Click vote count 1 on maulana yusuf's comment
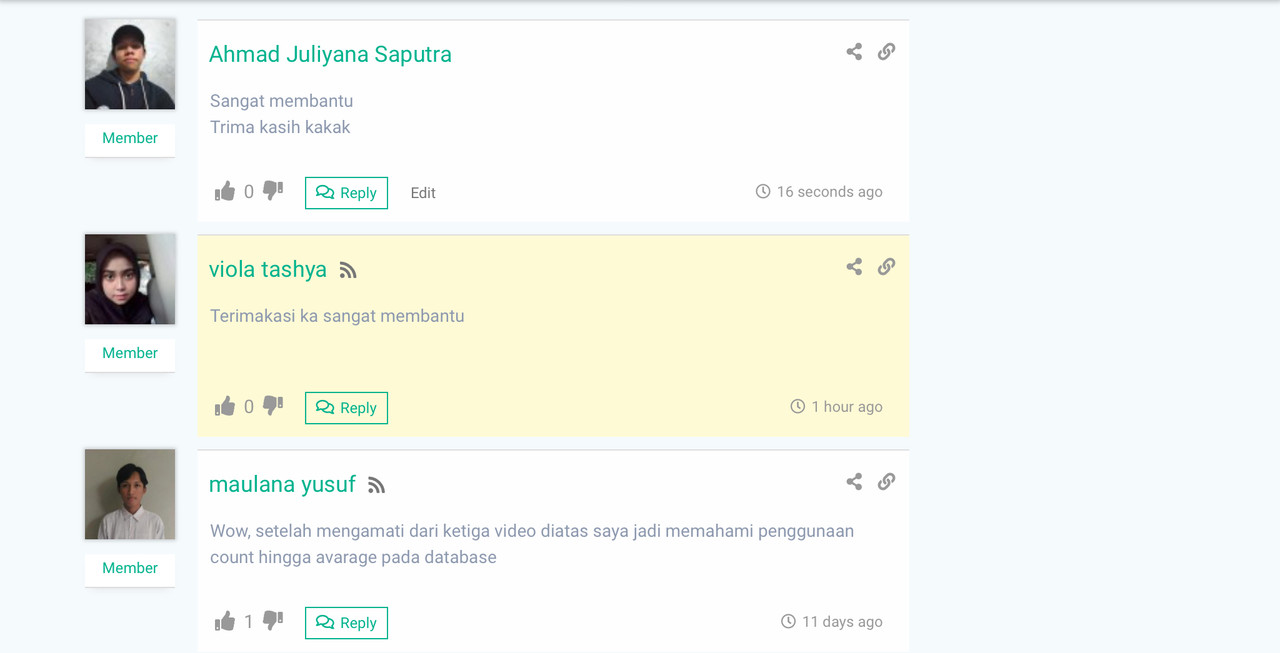 coord(249,622)
